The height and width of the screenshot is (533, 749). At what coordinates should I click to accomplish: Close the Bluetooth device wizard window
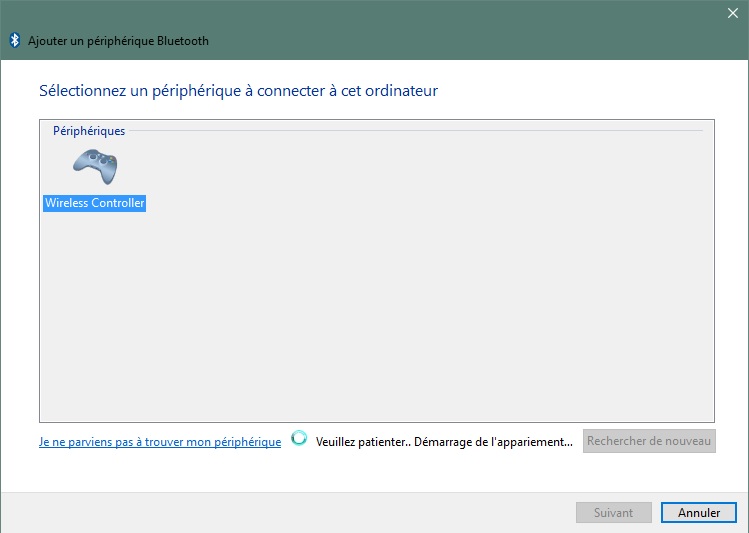click(x=733, y=13)
